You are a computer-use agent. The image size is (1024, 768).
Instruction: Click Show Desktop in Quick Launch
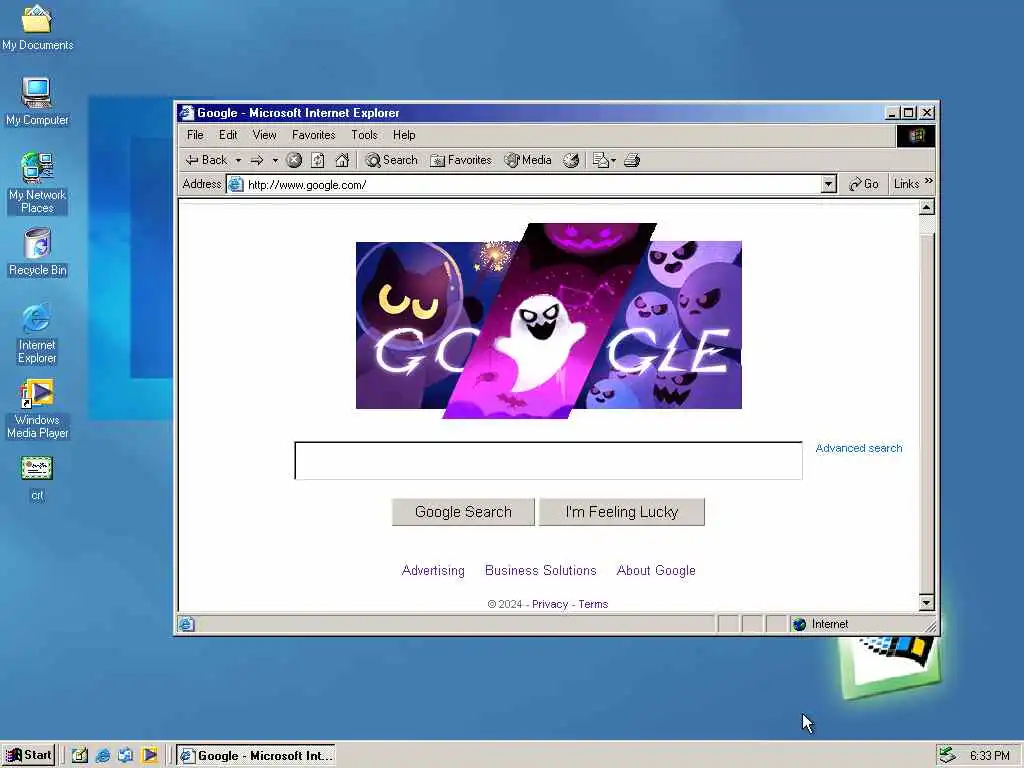[80, 756]
